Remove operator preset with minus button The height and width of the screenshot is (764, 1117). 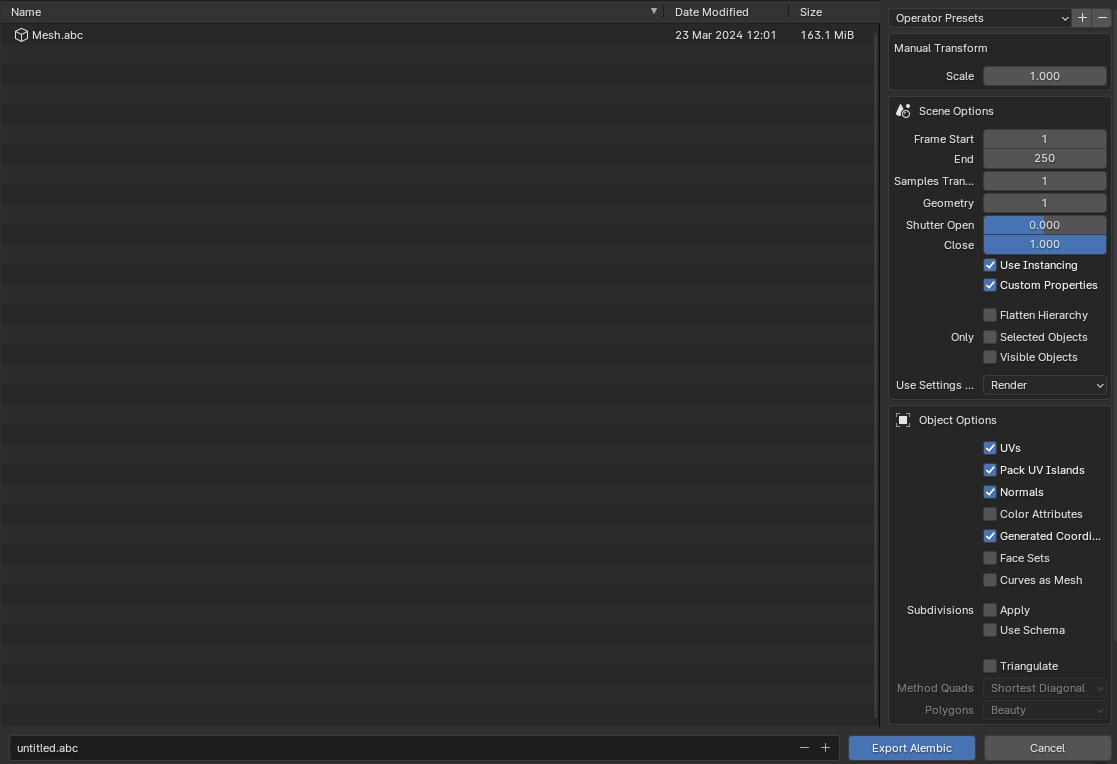(1102, 18)
